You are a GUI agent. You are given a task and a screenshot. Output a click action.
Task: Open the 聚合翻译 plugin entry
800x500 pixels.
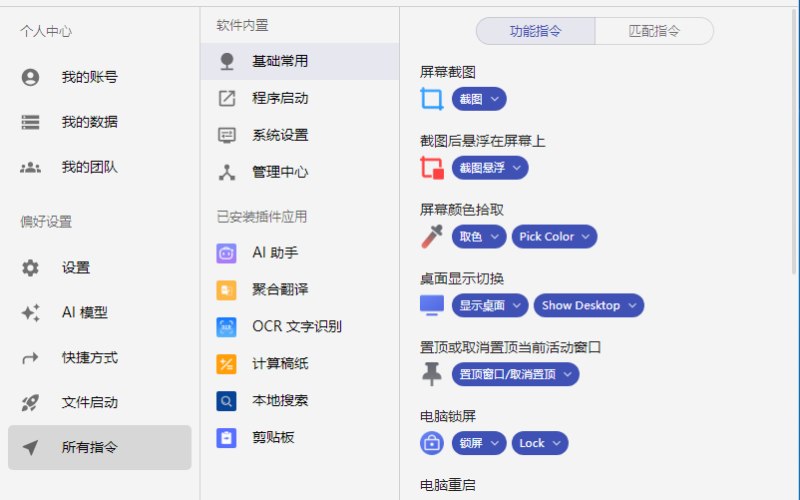pyautogui.click(x=300, y=290)
